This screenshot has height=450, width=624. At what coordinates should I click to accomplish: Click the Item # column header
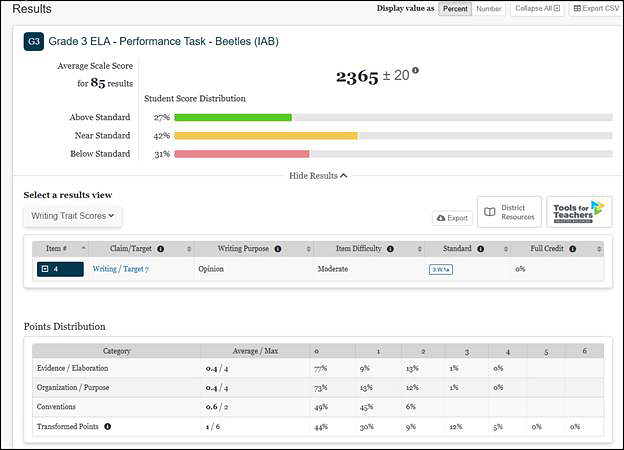point(60,249)
